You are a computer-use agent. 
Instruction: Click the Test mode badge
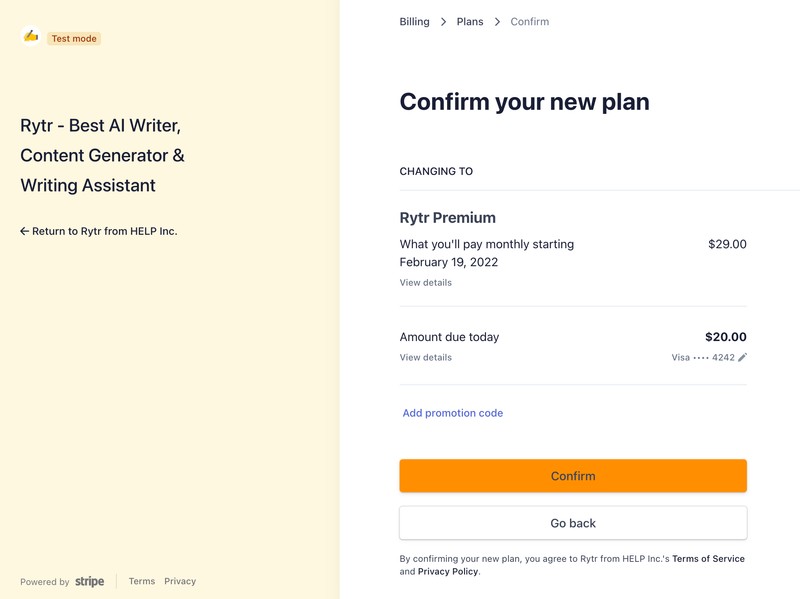(74, 39)
